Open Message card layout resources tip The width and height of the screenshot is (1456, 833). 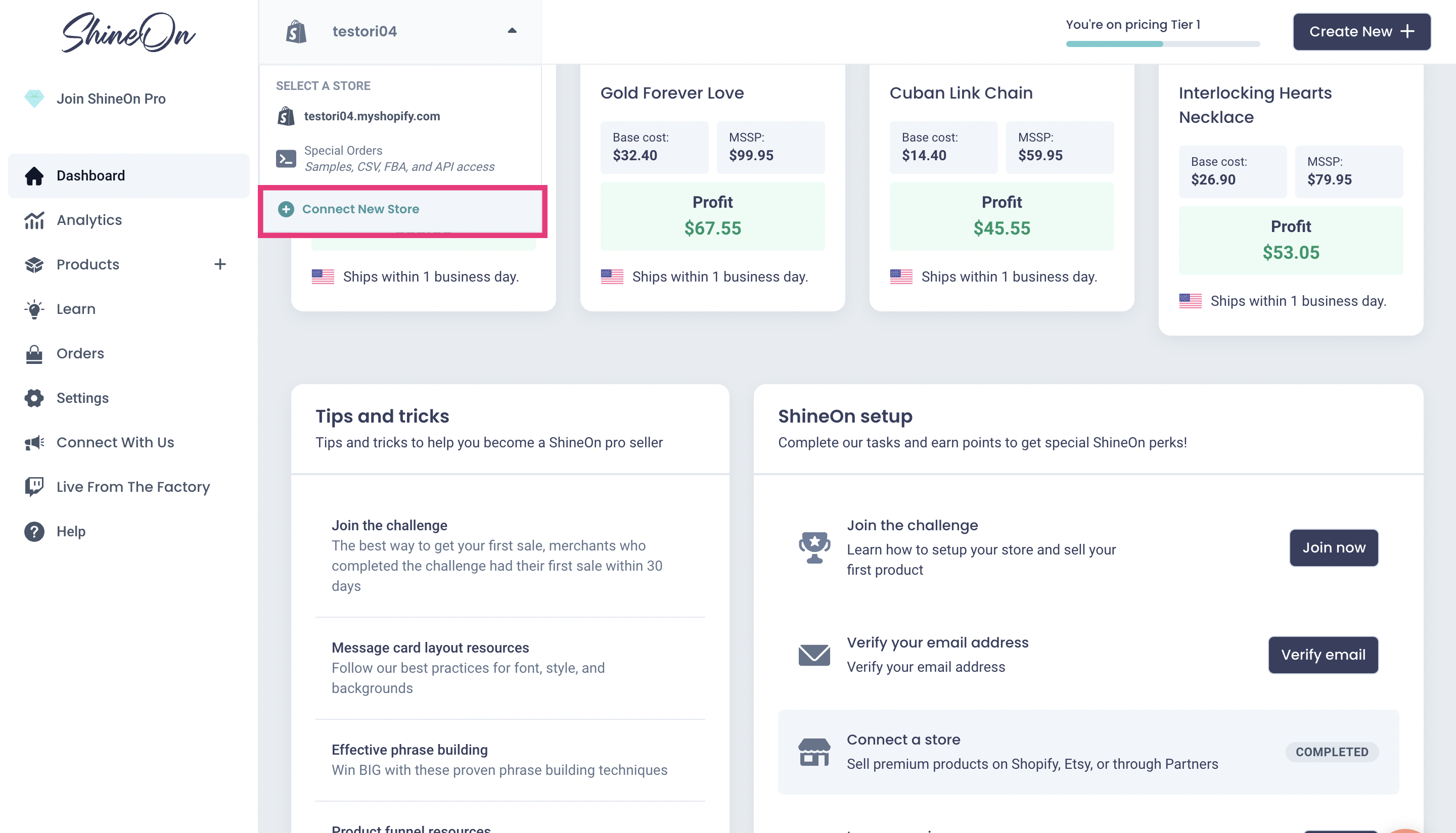[x=430, y=647]
